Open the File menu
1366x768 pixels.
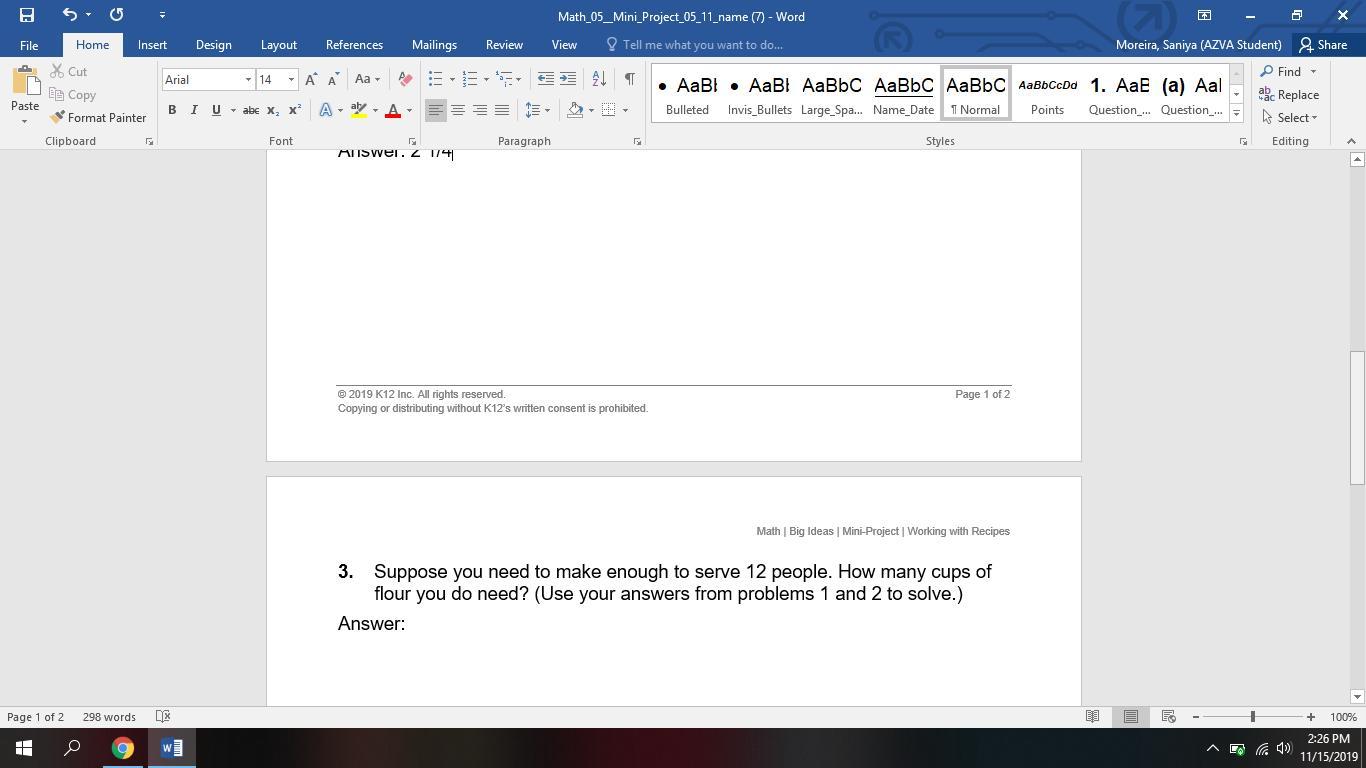point(29,45)
